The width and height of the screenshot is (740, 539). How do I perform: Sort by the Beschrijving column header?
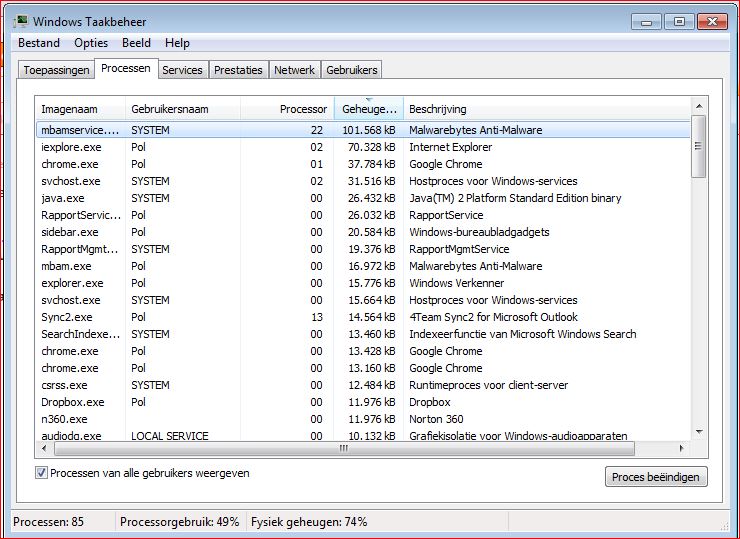click(547, 109)
